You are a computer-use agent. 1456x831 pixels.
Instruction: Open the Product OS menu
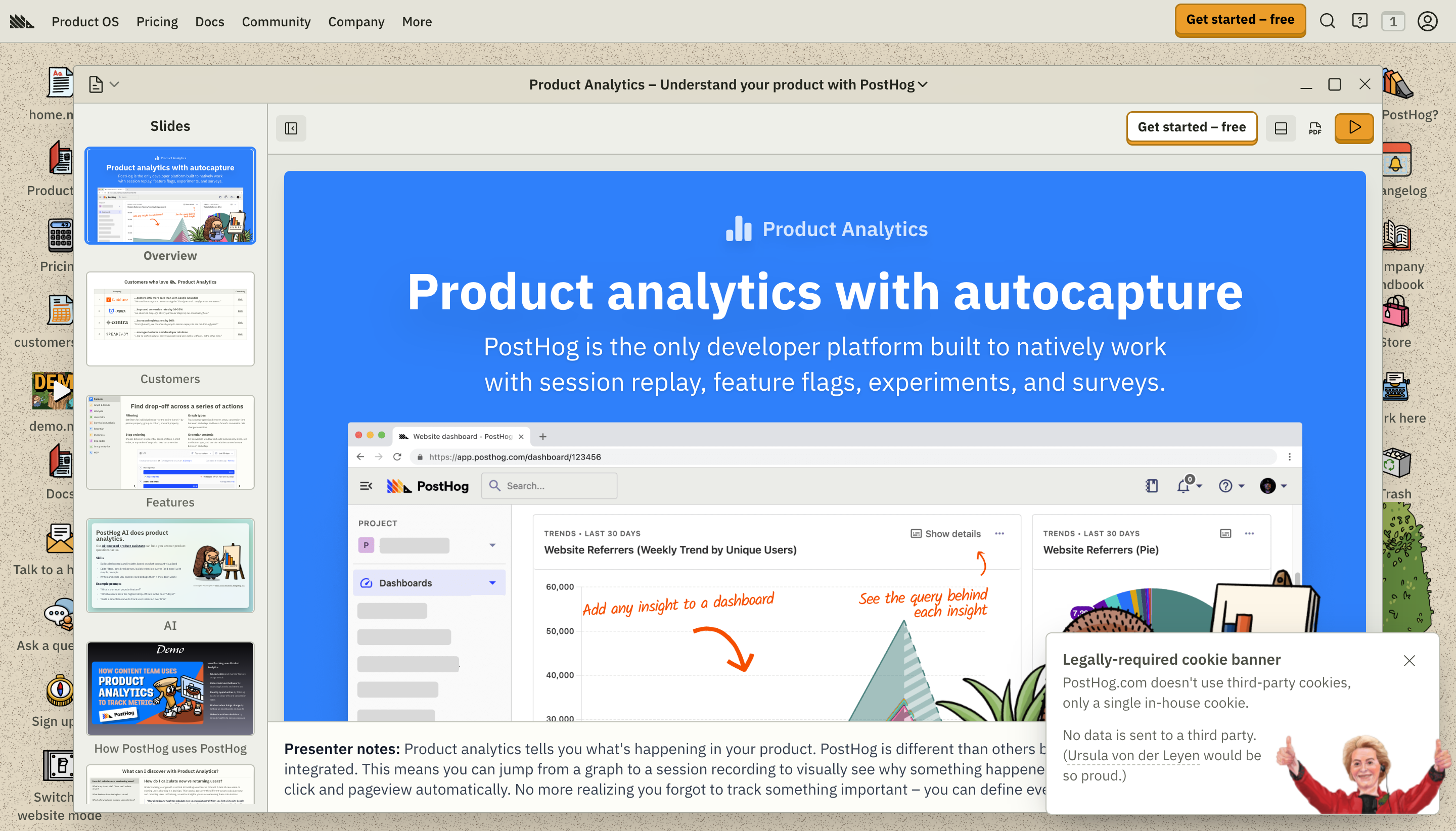pos(85,22)
